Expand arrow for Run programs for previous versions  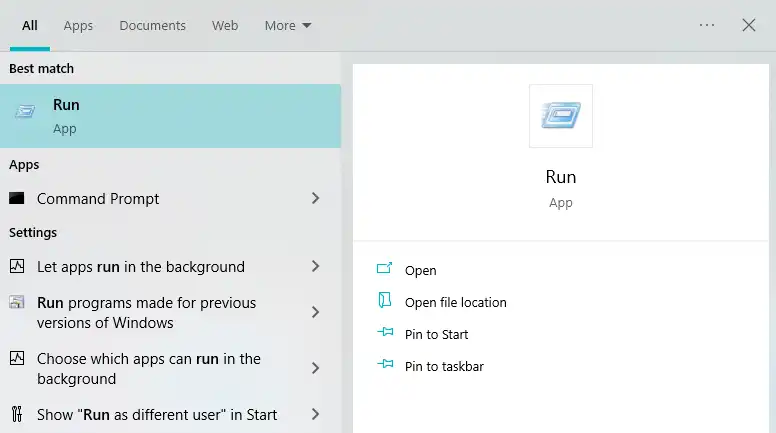(315, 313)
